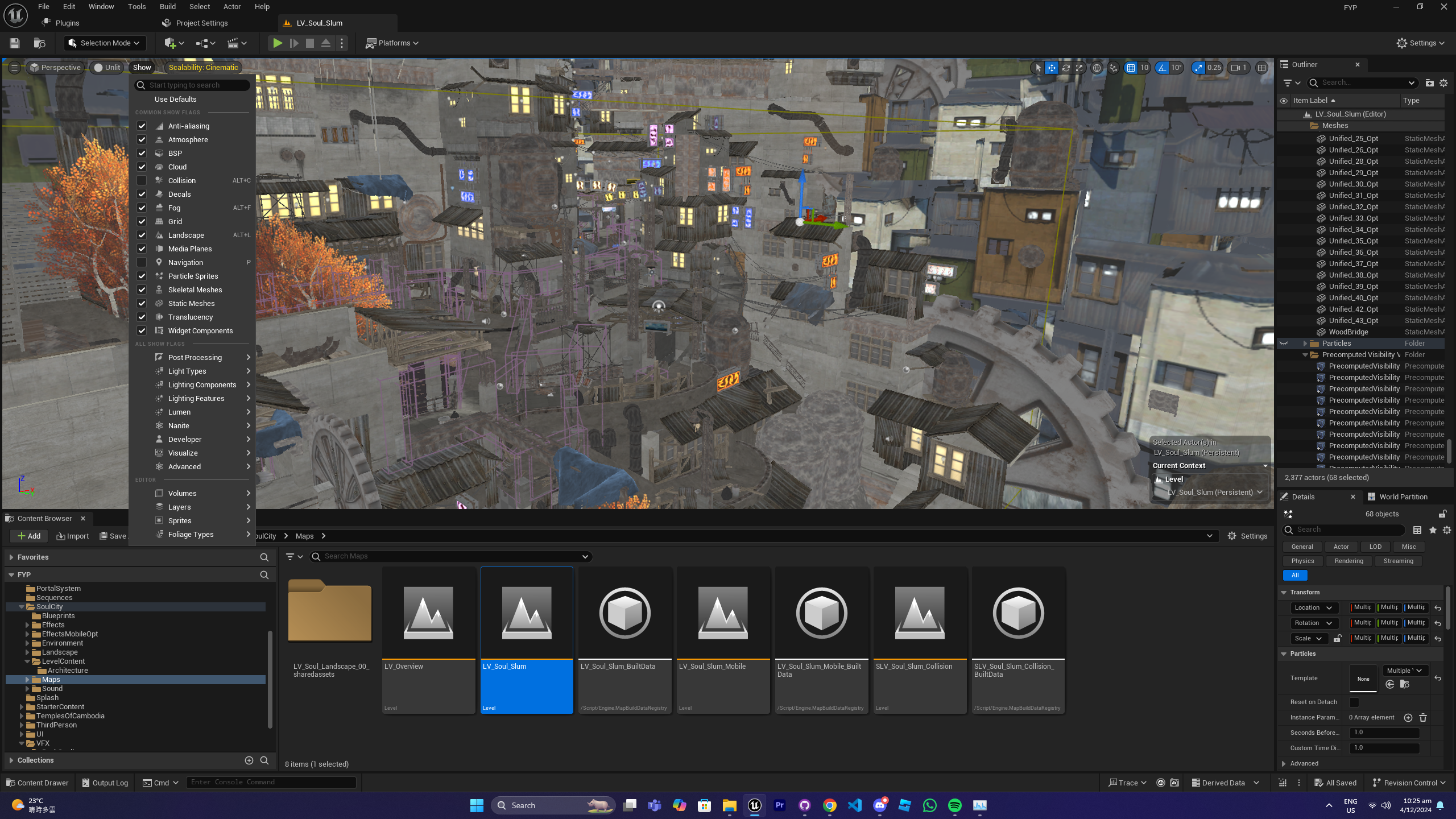This screenshot has width=1456, height=819.
Task: Enable the Navigation show flag checkbox
Action: [142, 262]
